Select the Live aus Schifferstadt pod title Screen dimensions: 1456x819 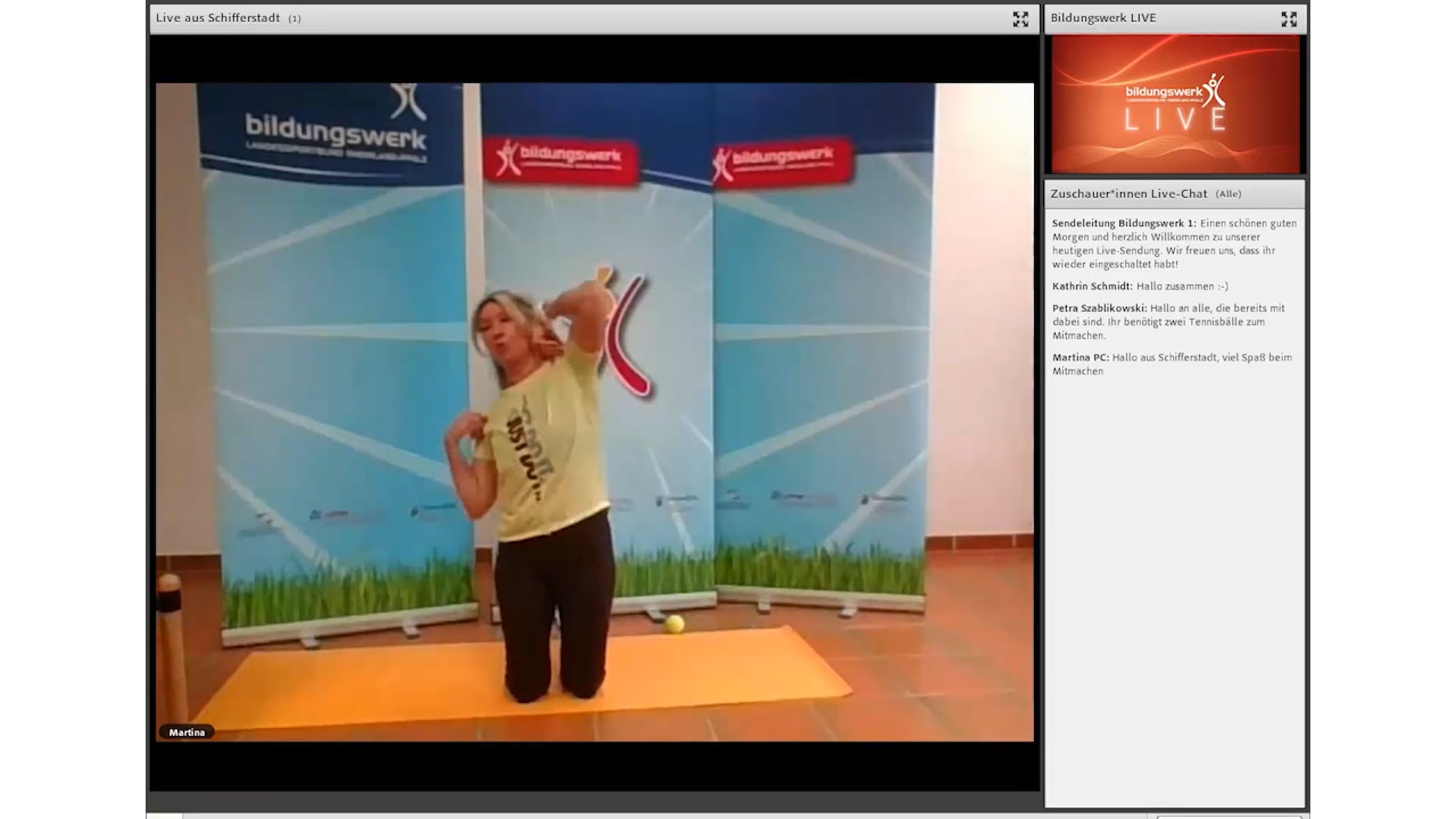[218, 18]
